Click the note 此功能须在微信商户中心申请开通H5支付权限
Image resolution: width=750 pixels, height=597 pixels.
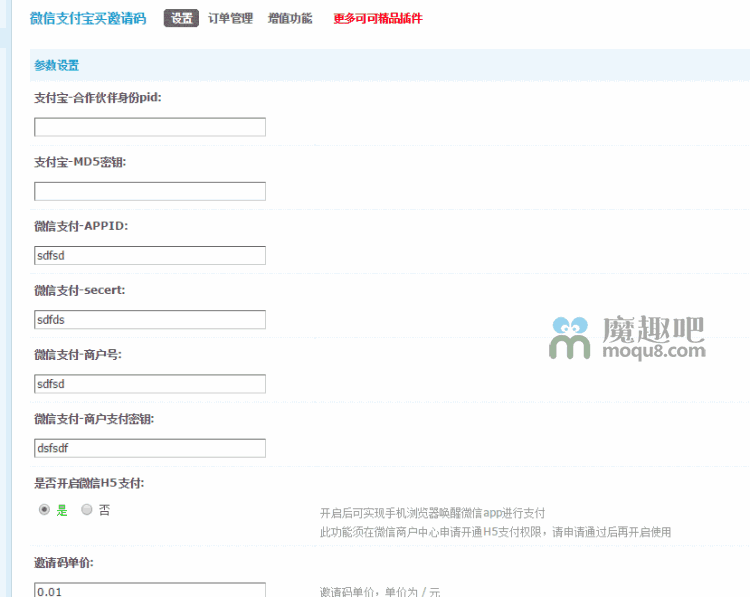point(430,532)
